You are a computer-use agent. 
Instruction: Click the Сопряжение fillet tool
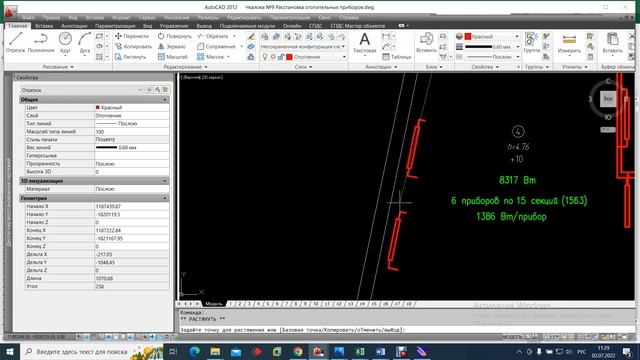point(217,47)
